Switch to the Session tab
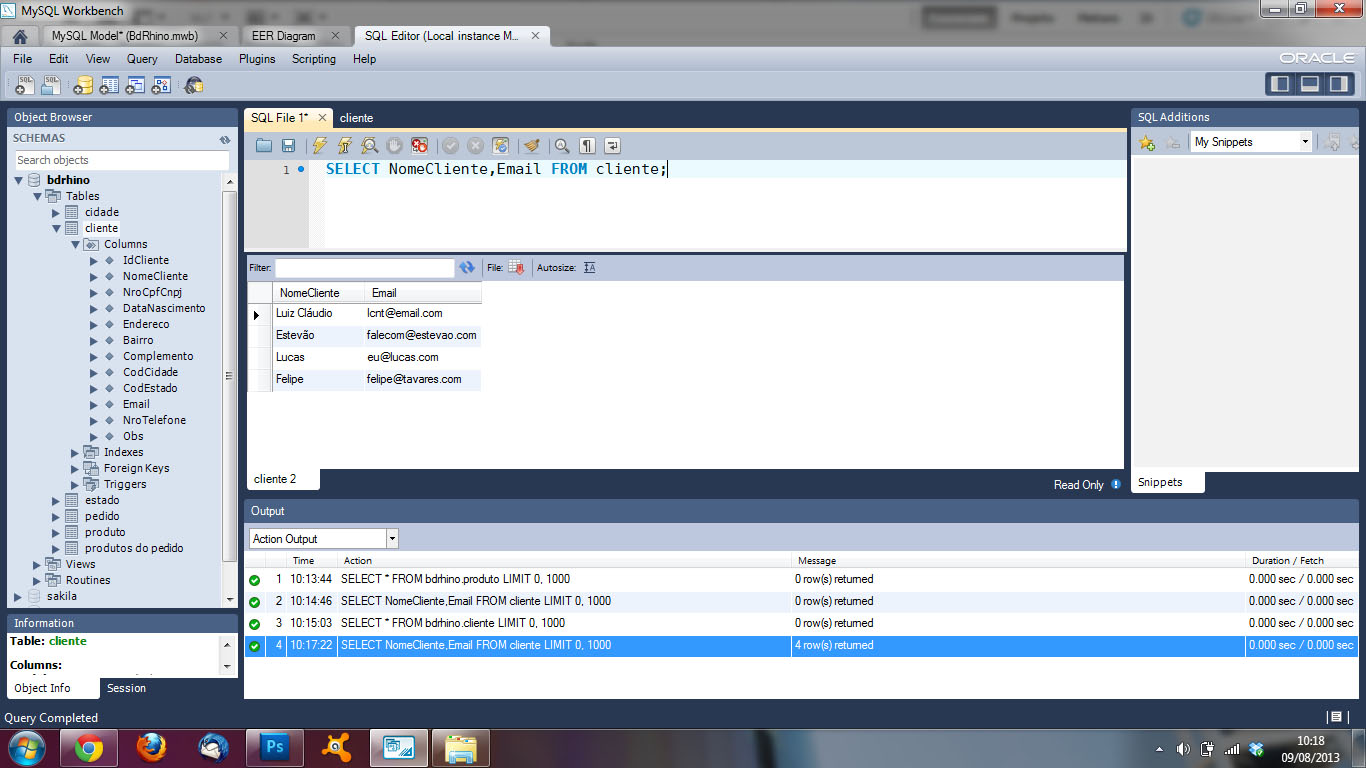 (x=126, y=688)
